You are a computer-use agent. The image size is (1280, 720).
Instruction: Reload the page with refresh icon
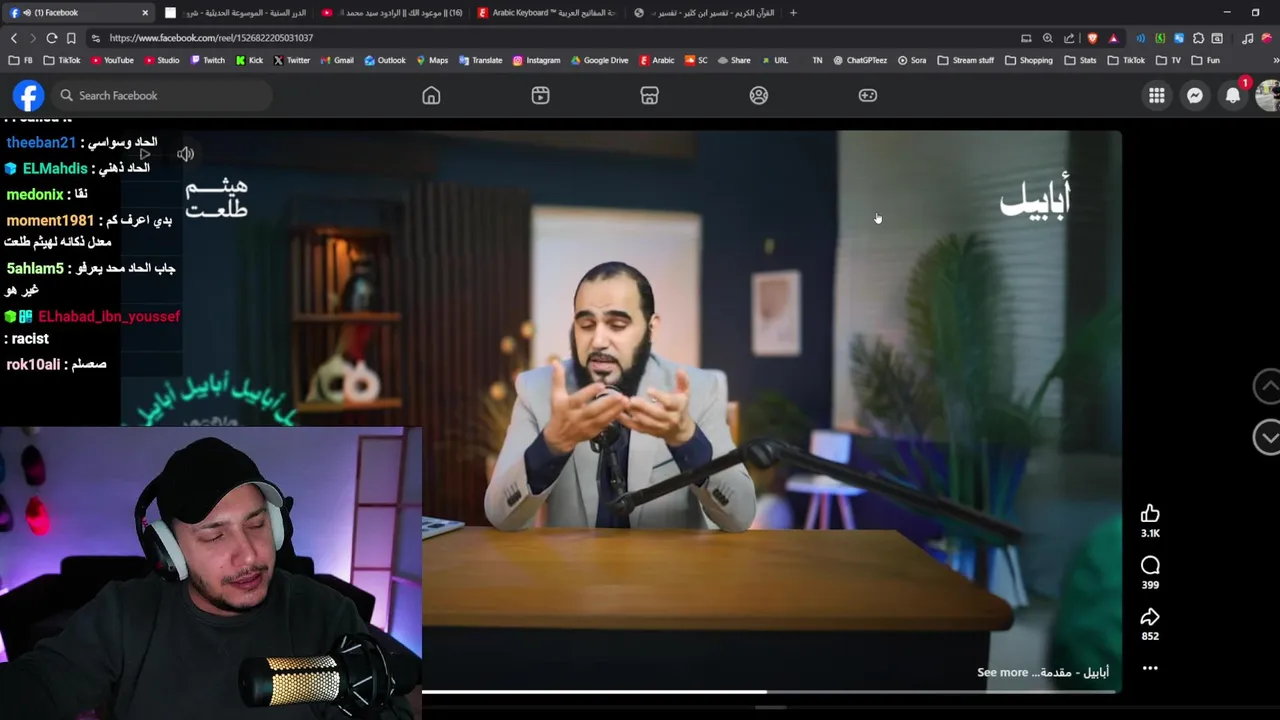(51, 38)
